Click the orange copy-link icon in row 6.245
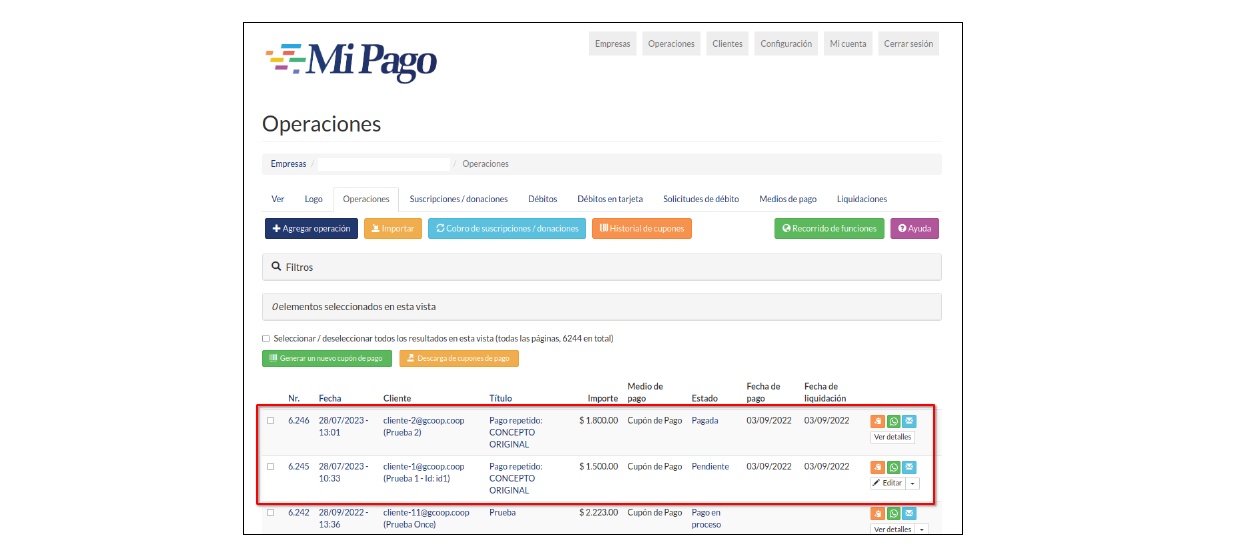 pyautogui.click(x=877, y=467)
